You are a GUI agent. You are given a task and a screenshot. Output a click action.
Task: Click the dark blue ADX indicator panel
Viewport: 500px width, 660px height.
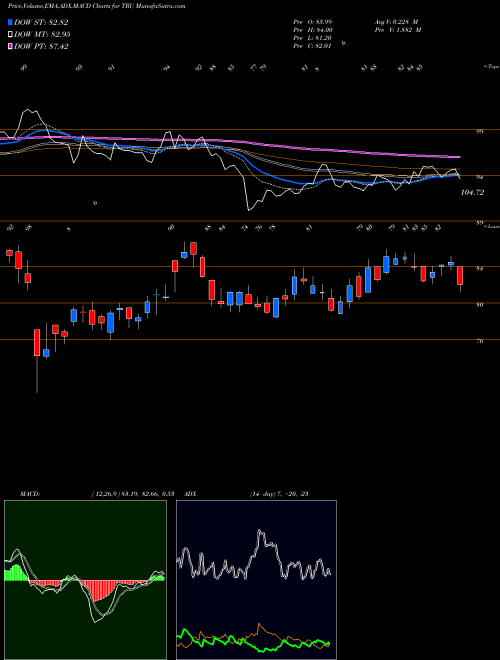tap(256, 580)
